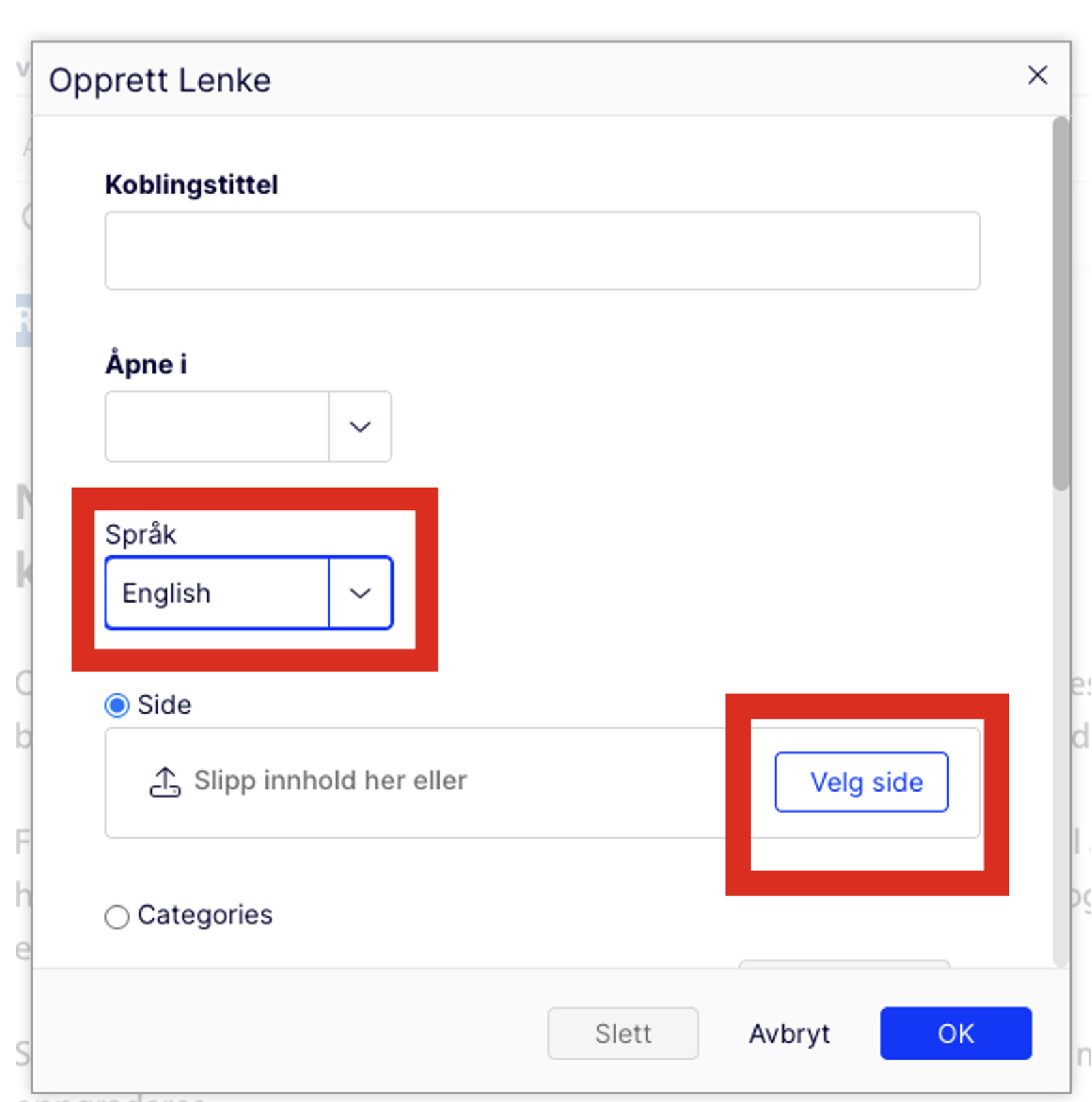Screen dimensions: 1092x1102
Task: Expand the Språk dropdown chevron
Action: pos(360,593)
